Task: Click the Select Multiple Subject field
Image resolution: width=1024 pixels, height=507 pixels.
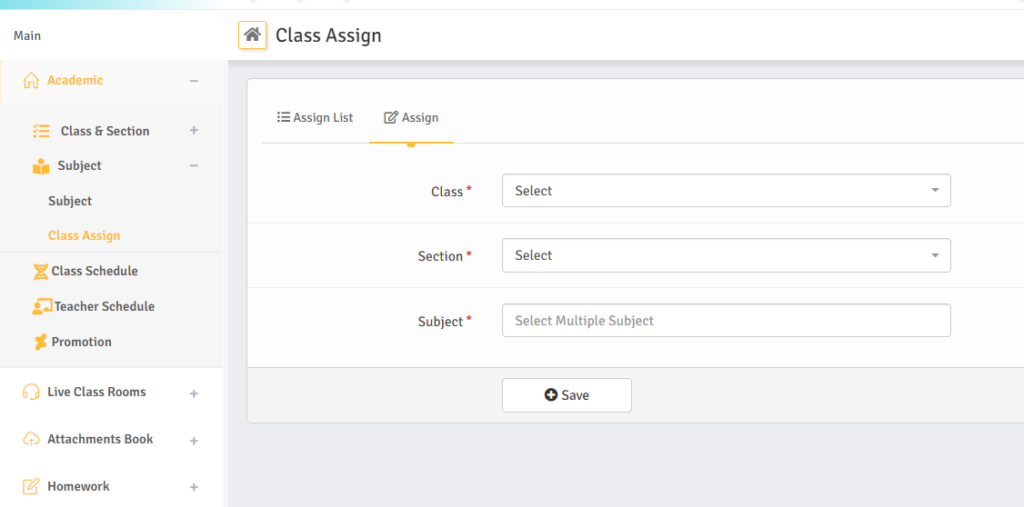Action: (725, 321)
